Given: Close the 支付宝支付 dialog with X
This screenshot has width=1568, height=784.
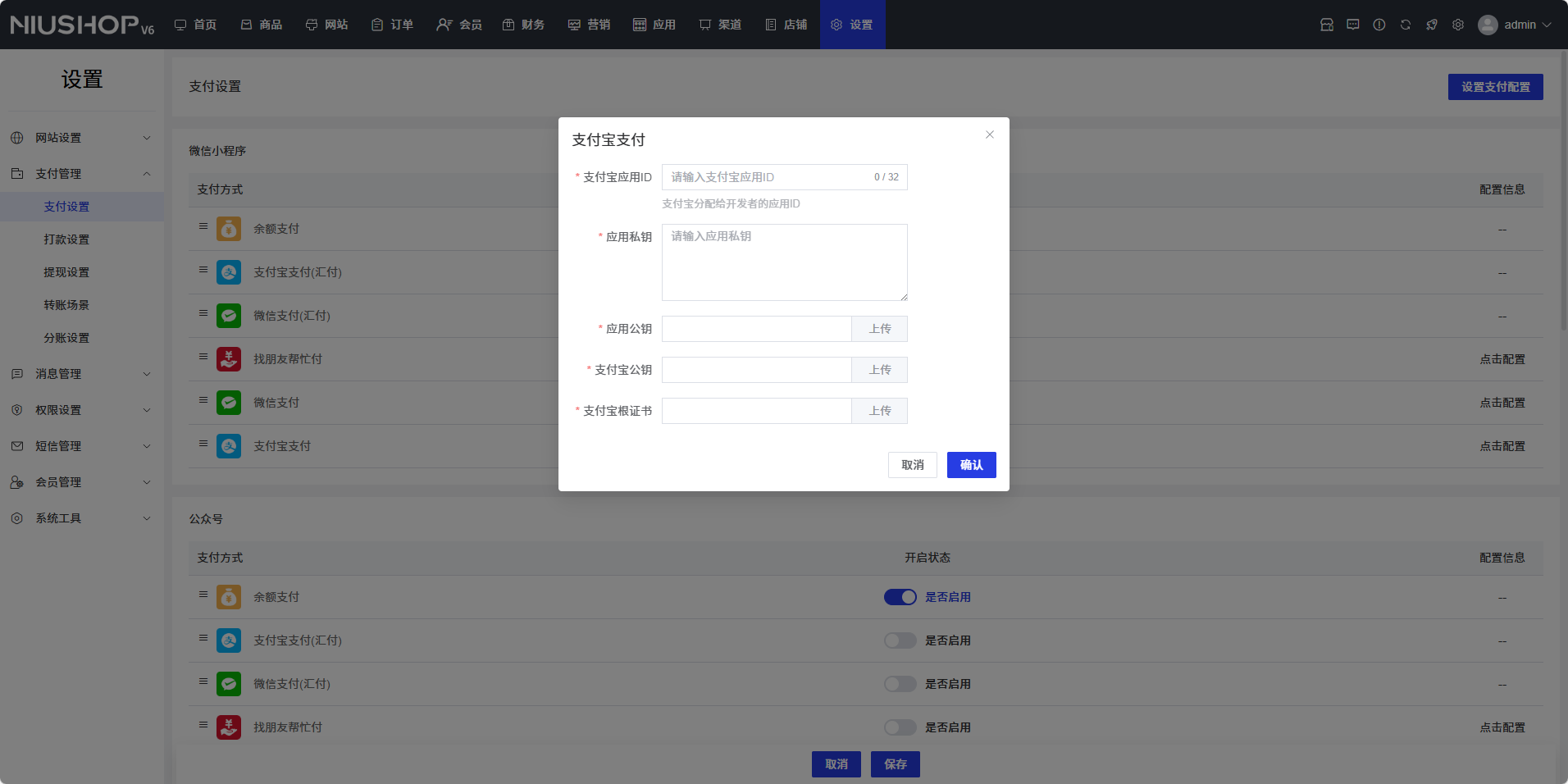Looking at the screenshot, I should click(989, 134).
